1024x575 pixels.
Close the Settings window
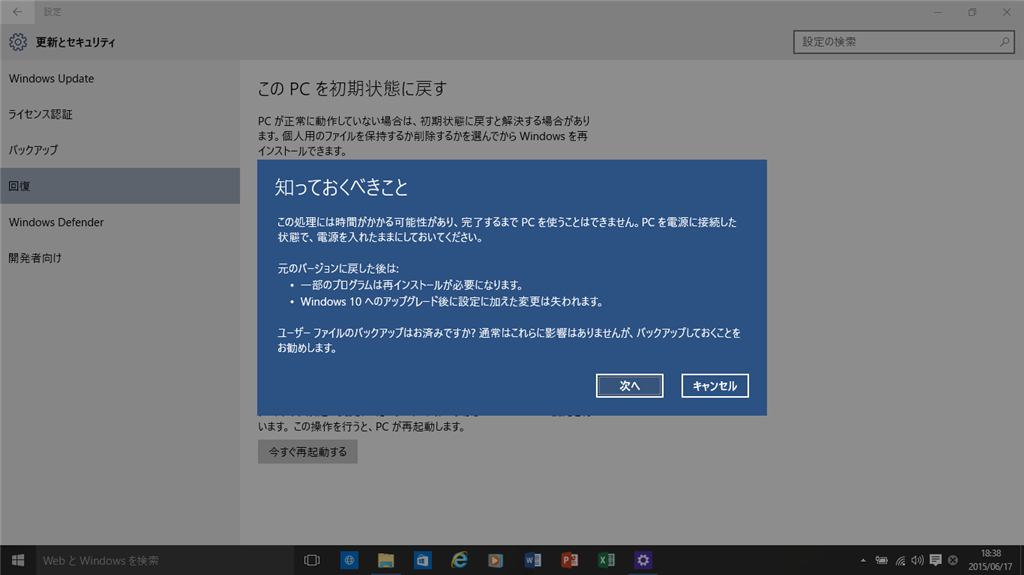1006,12
